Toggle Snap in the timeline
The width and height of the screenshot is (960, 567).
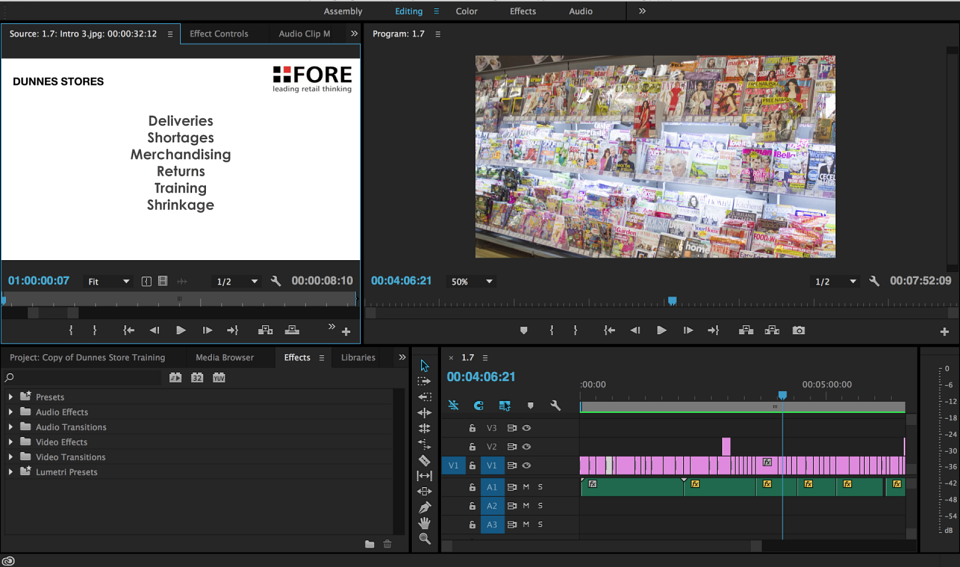click(479, 405)
